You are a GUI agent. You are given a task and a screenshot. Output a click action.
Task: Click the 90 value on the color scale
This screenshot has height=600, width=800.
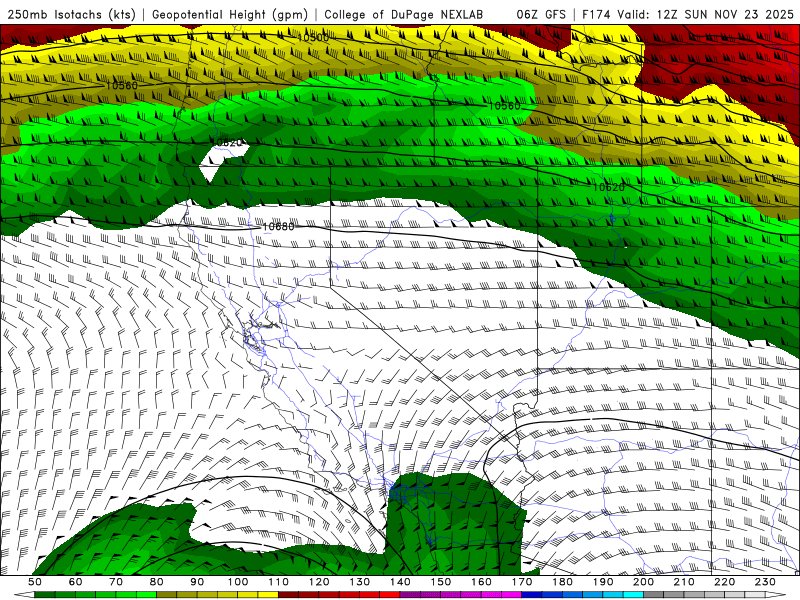coord(197,582)
